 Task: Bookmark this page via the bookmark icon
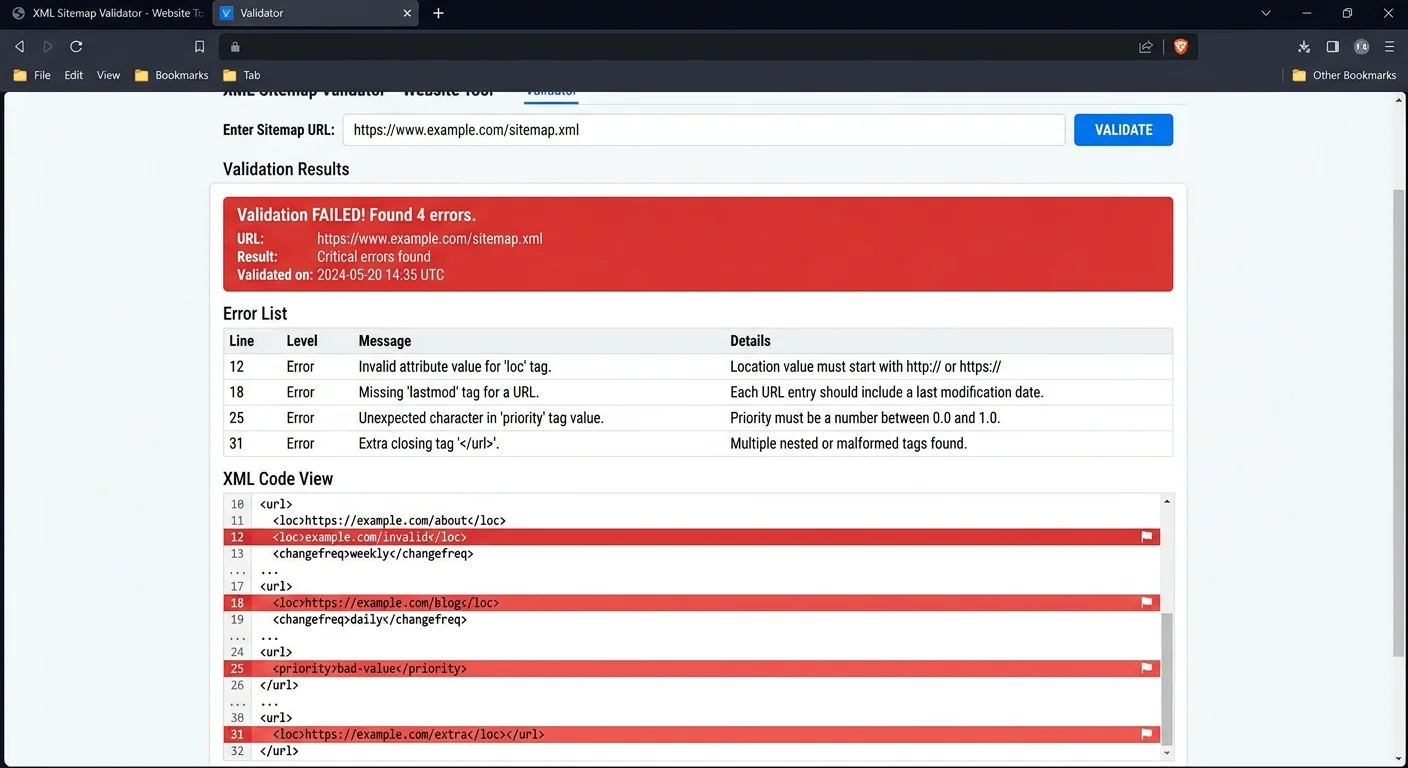(199, 46)
